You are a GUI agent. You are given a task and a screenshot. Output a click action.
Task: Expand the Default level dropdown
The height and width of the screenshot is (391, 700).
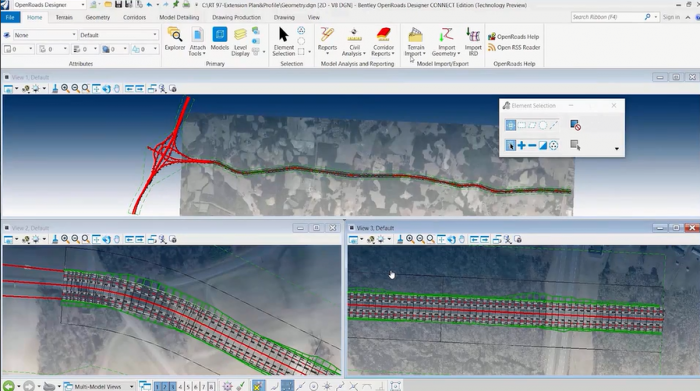point(118,35)
